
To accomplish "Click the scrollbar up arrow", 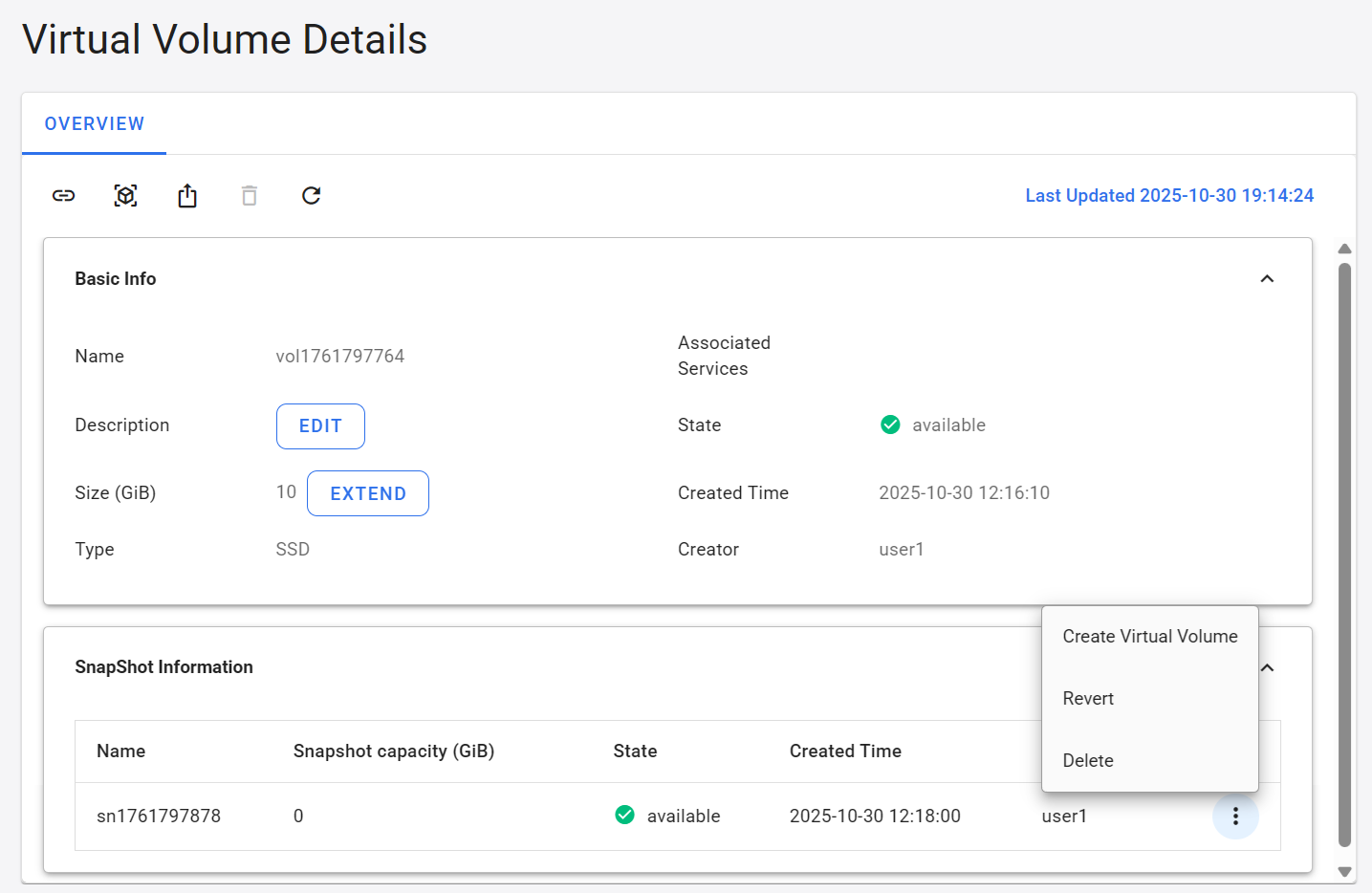I will 1344,249.
